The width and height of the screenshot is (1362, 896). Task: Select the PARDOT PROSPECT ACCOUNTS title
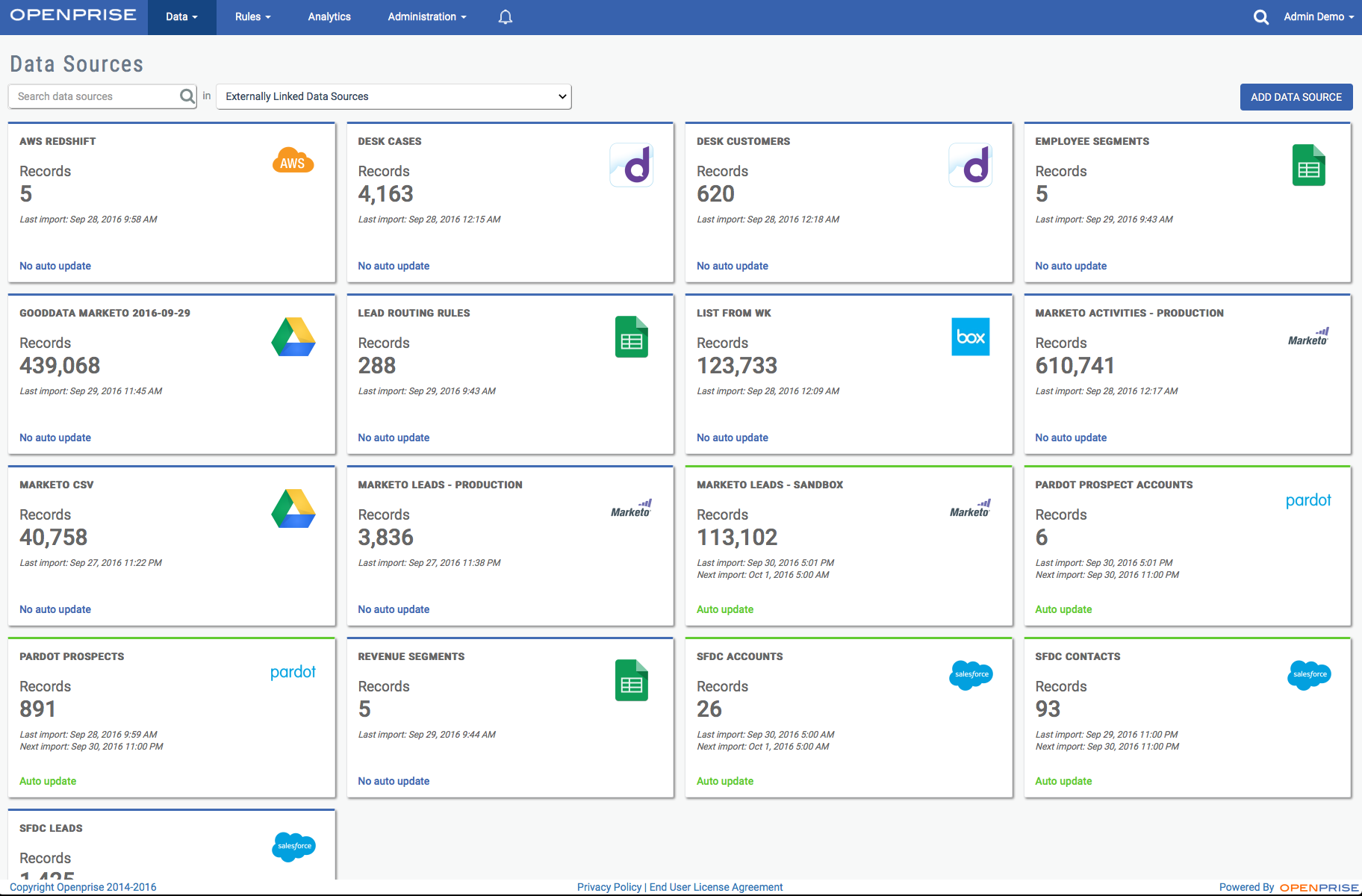tap(1113, 485)
